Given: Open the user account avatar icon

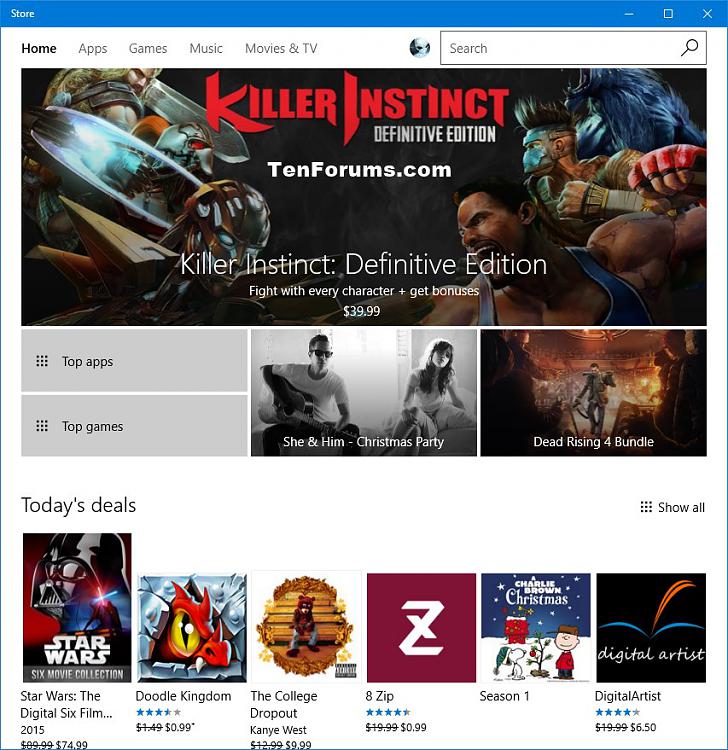Looking at the screenshot, I should [x=420, y=48].
